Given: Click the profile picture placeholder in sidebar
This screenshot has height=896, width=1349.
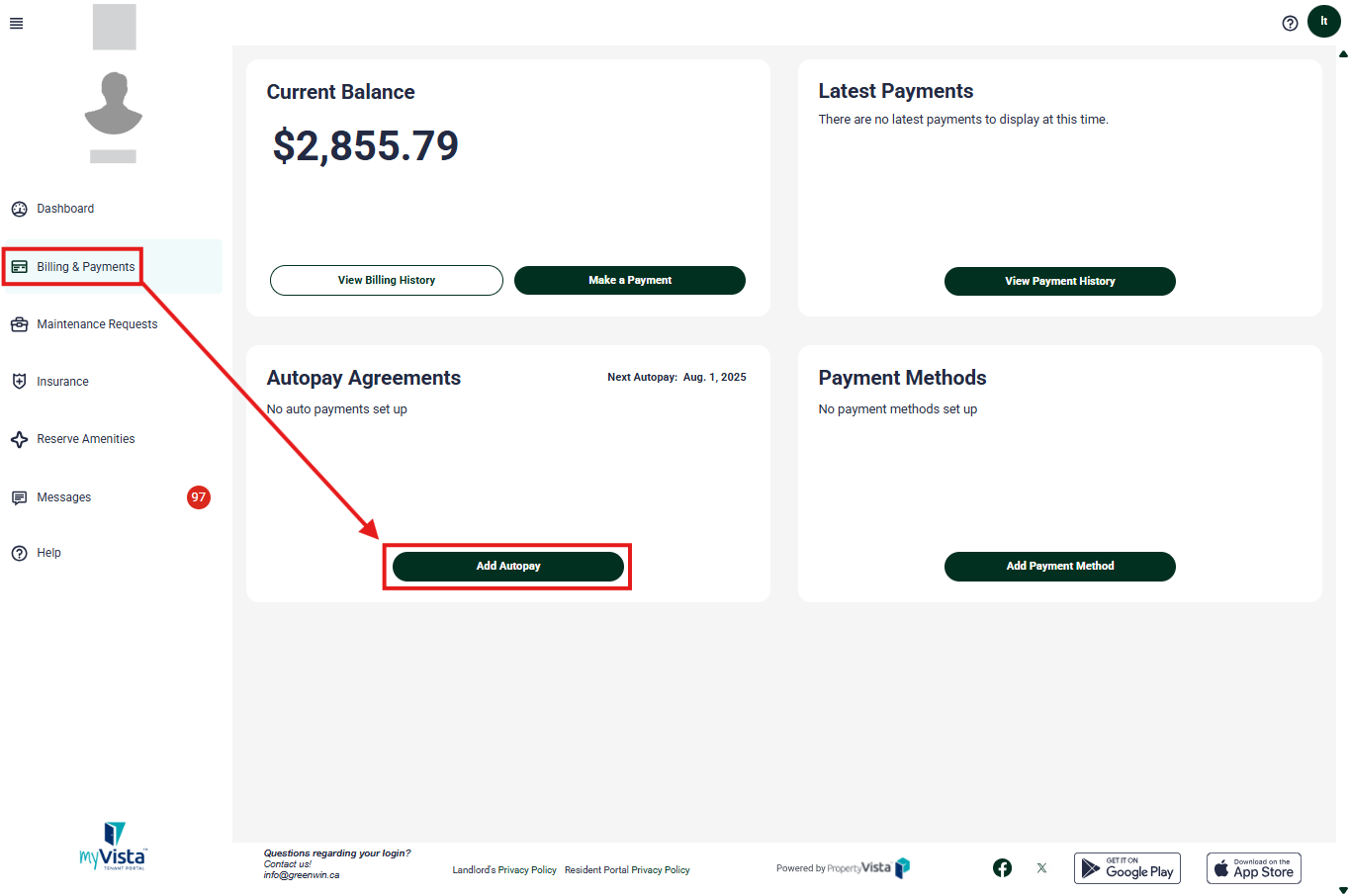Looking at the screenshot, I should click(114, 103).
